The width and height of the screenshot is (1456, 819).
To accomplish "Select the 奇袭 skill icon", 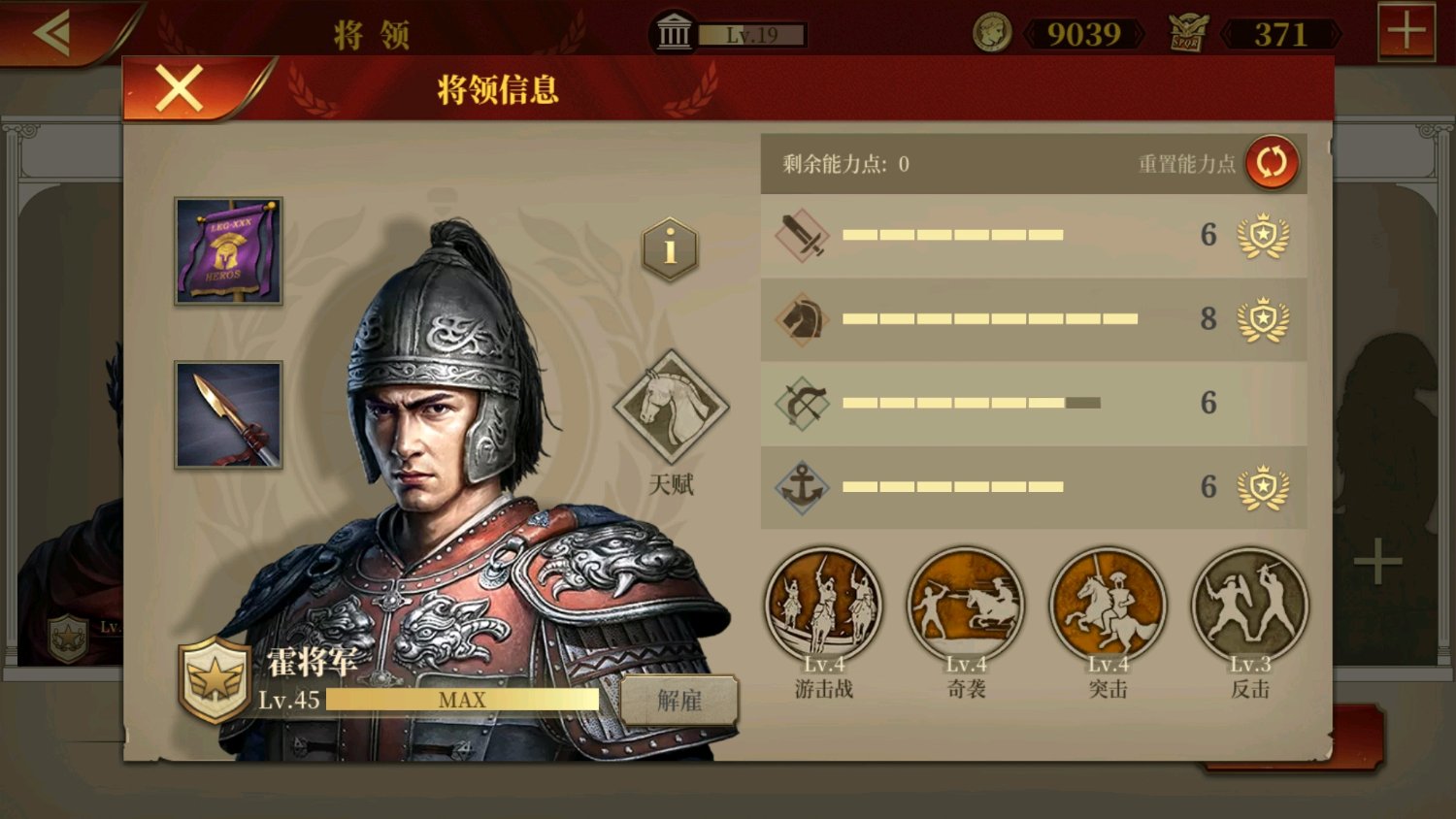I will tap(966, 605).
